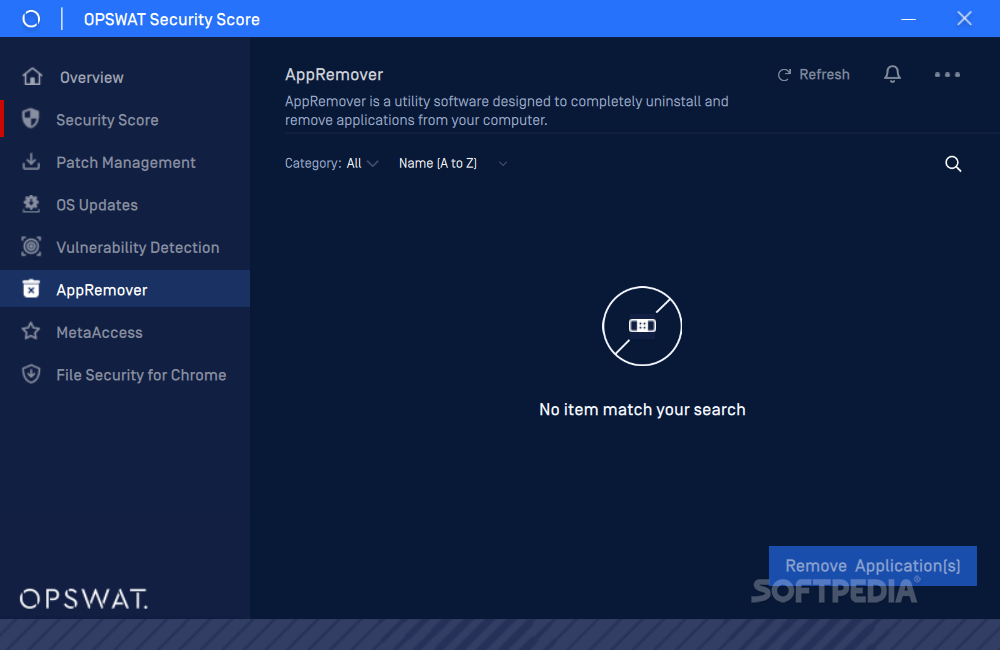Click the 'No item match your search' message
The height and width of the screenshot is (650, 1000).
[642, 410]
